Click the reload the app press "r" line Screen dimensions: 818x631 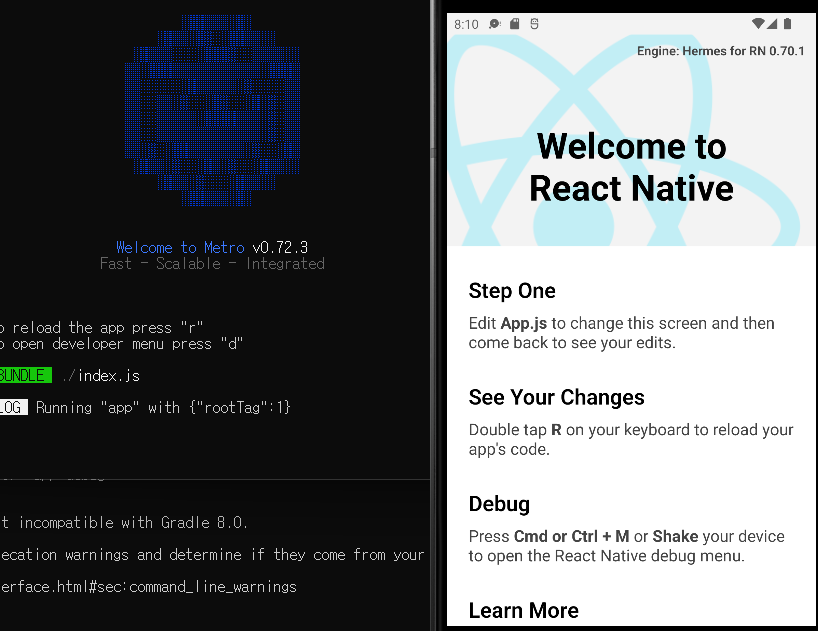click(x=102, y=327)
